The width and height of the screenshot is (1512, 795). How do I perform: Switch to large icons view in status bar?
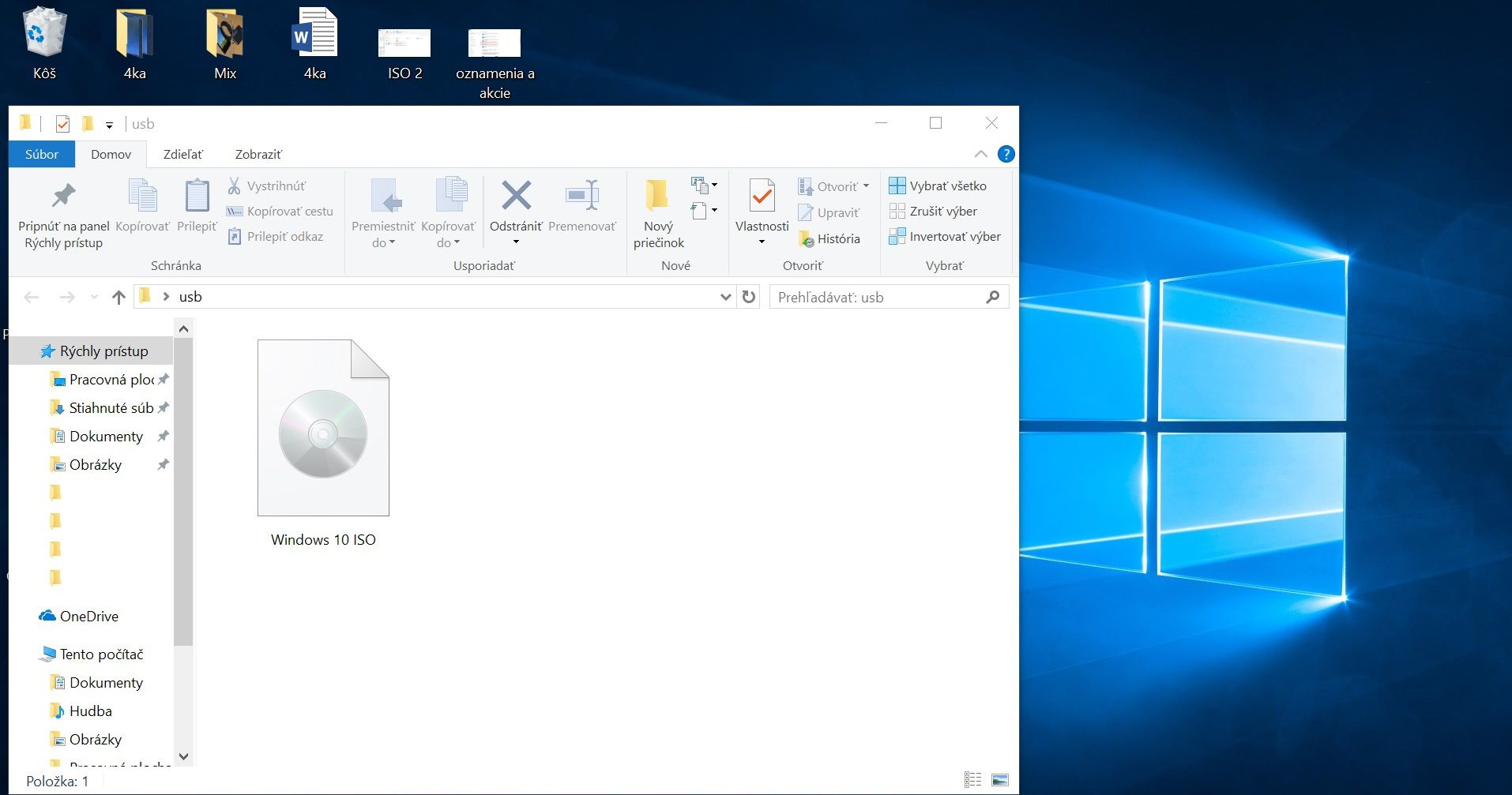click(1000, 780)
